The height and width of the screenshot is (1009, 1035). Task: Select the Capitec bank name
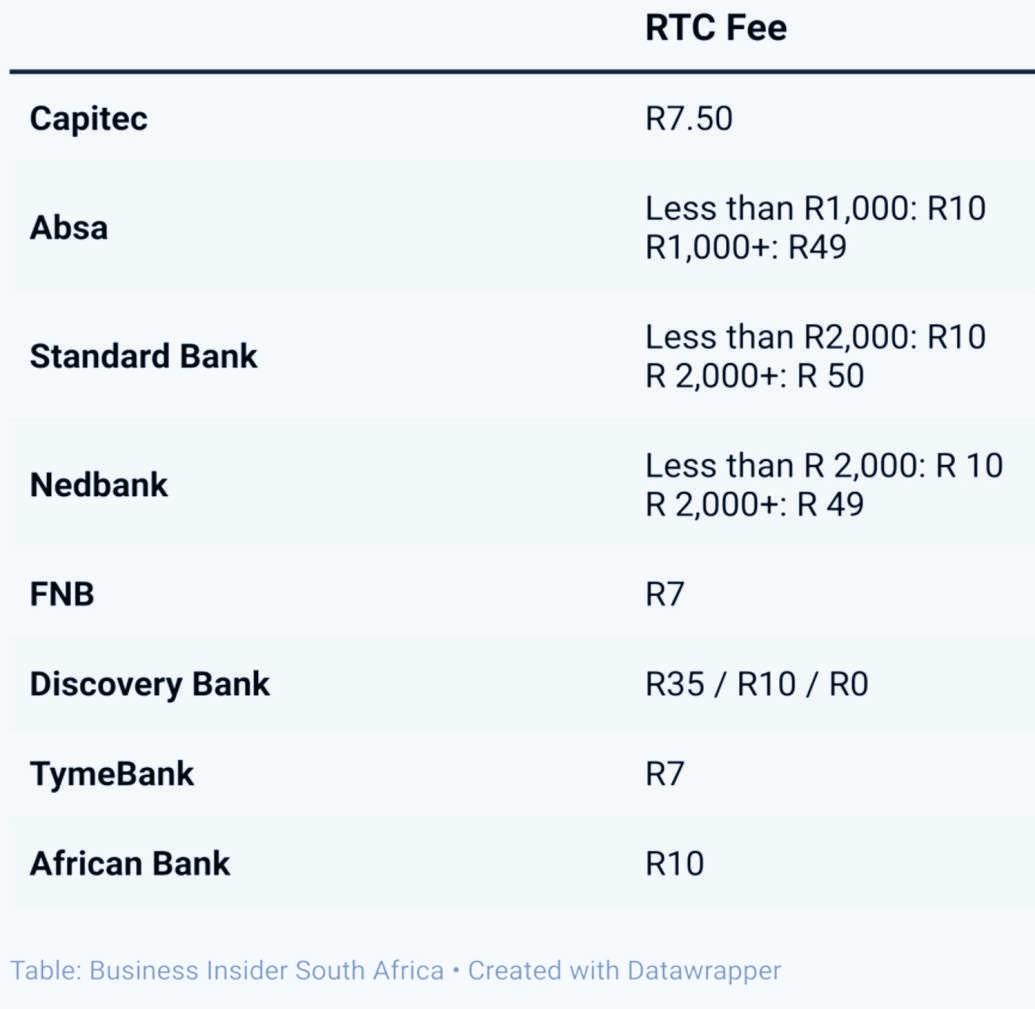(x=88, y=119)
